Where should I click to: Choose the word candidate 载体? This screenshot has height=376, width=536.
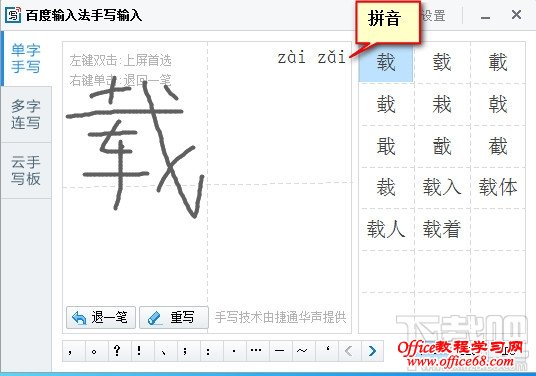(498, 187)
